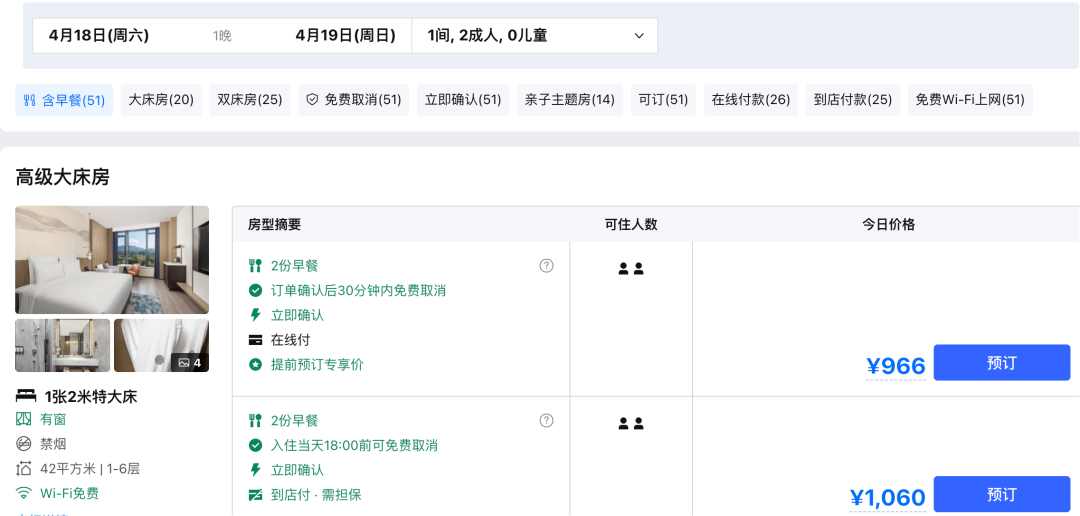The image size is (1080, 516).
Task: Click the 今日价格 column header
Action: (x=889, y=225)
